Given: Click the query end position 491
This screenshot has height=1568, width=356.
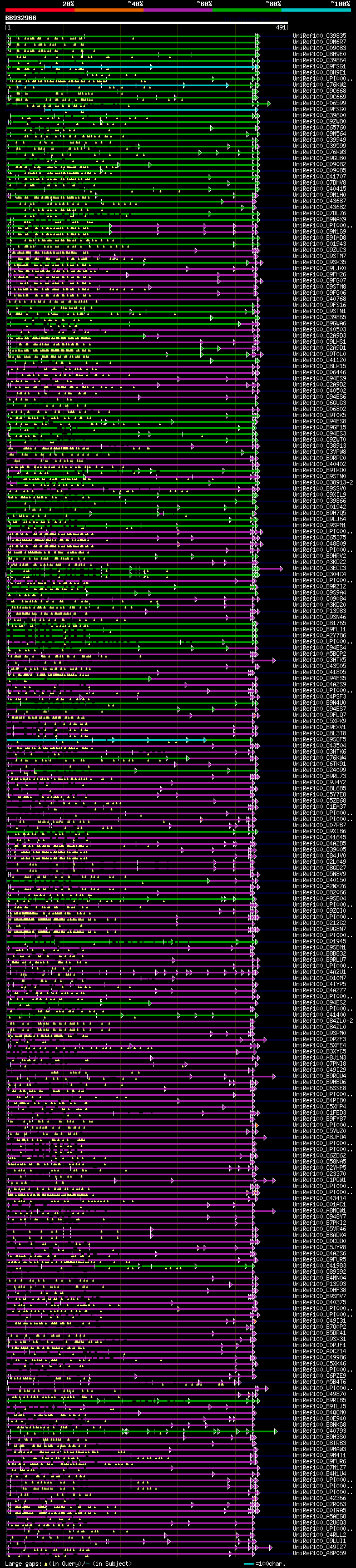Looking at the screenshot, I should coord(280,27).
